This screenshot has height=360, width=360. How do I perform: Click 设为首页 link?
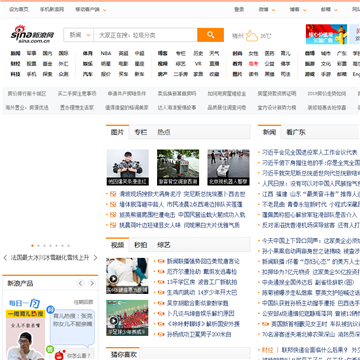pyautogui.click(x=19, y=10)
